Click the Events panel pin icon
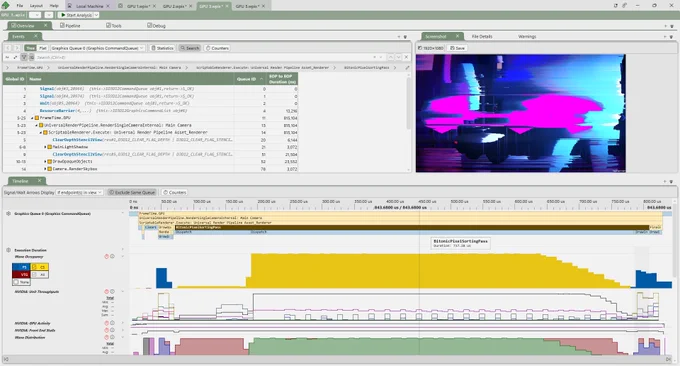This screenshot has width=680, height=366. click(x=405, y=37)
